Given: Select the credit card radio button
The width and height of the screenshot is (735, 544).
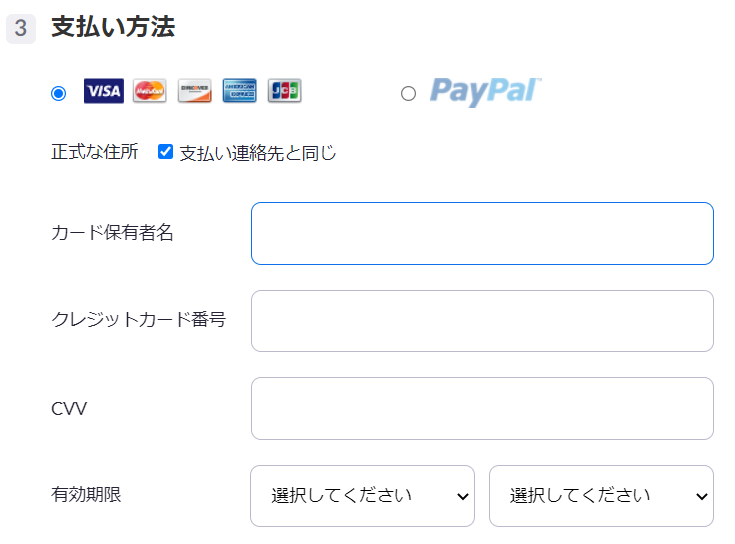Looking at the screenshot, I should pyautogui.click(x=58, y=93).
